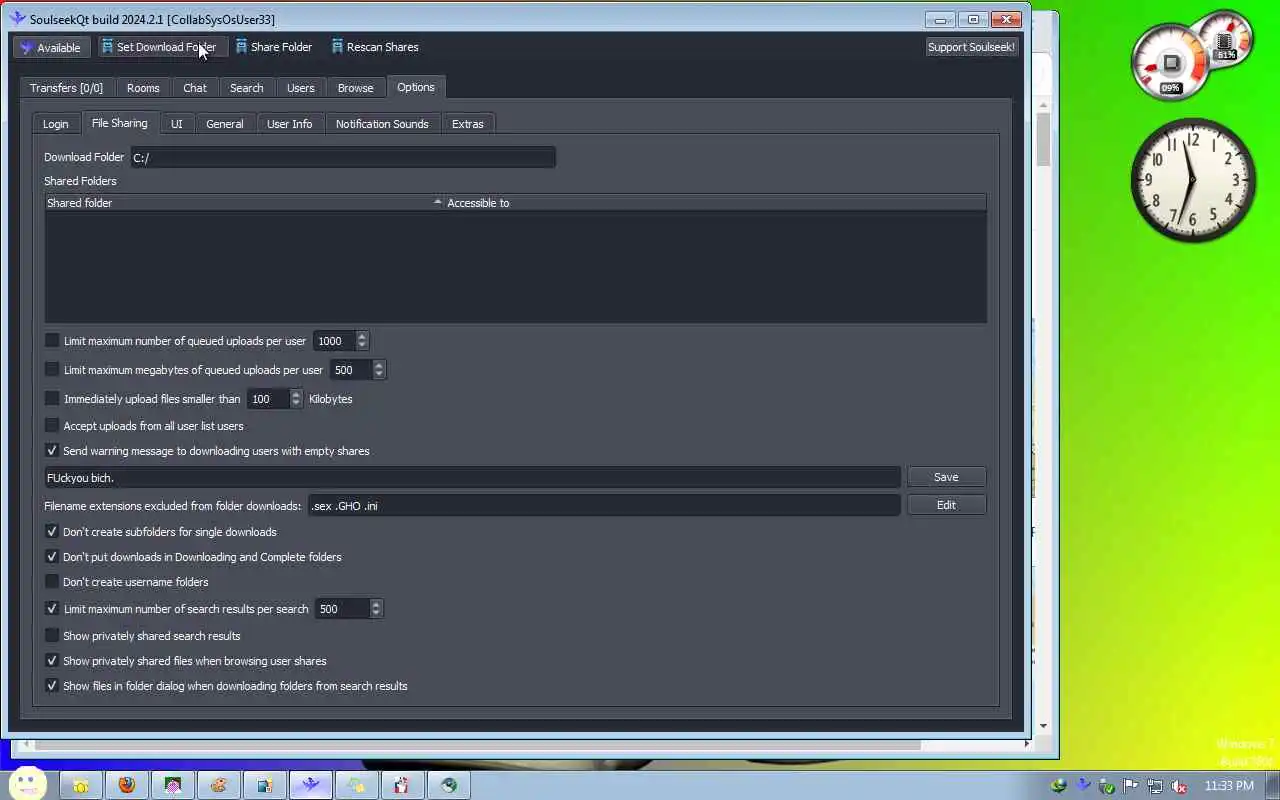Switch to the Extras sub-tab
Viewport: 1280px width, 800px height.
pos(468,124)
